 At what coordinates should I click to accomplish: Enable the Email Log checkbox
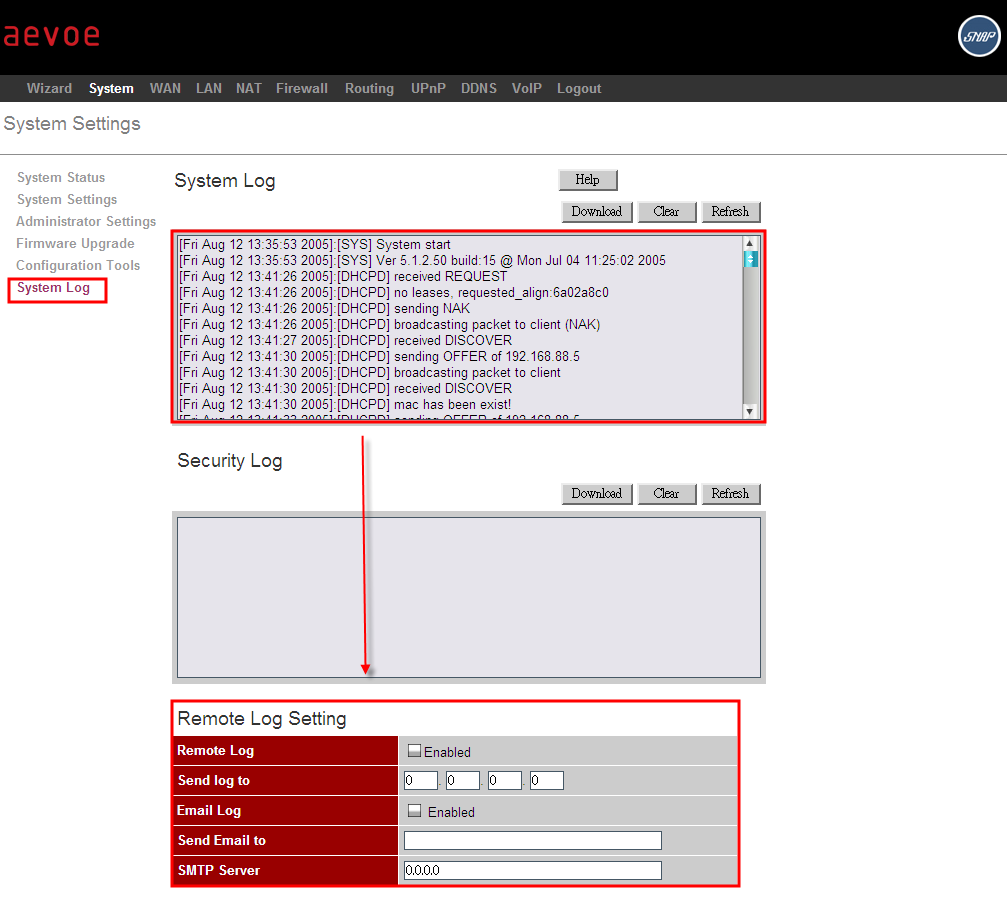[x=414, y=810]
